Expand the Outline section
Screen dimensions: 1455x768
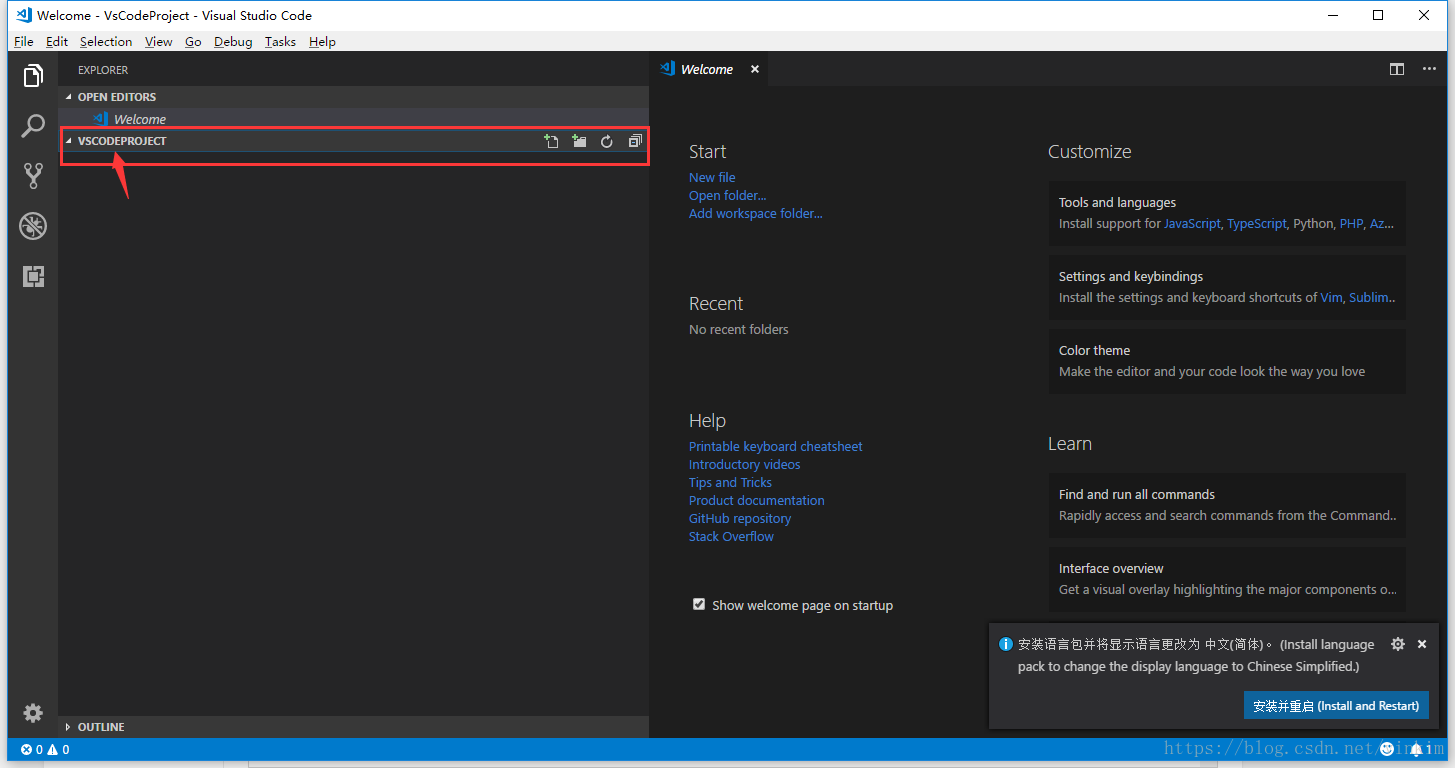click(100, 727)
